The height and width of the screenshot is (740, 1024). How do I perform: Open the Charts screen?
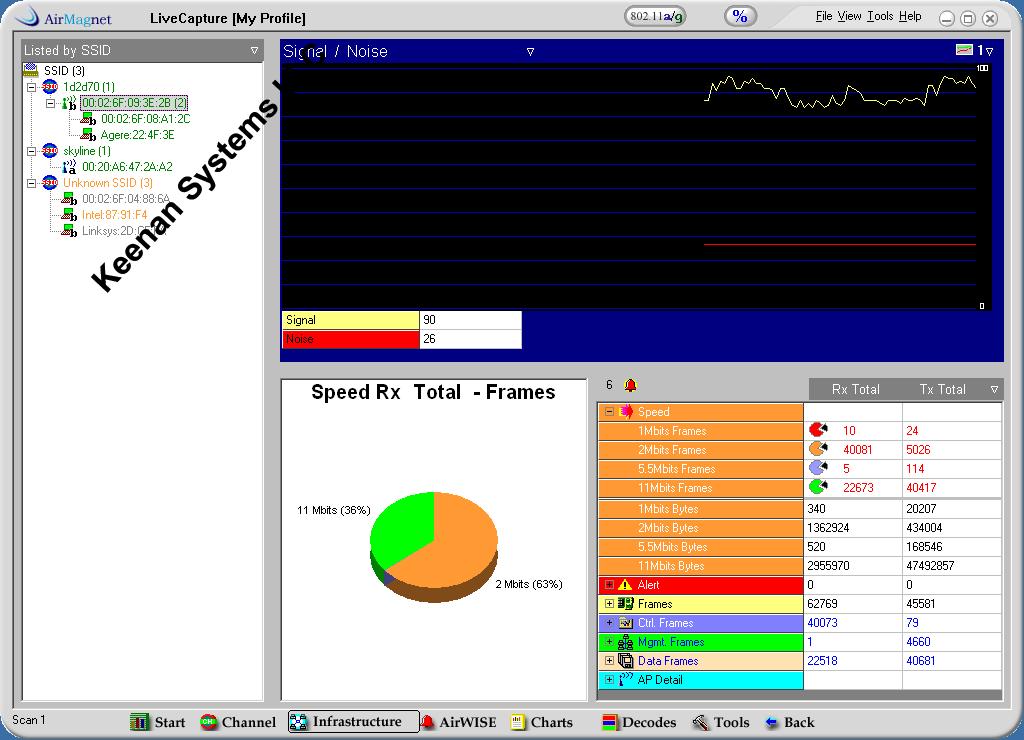(x=541, y=722)
